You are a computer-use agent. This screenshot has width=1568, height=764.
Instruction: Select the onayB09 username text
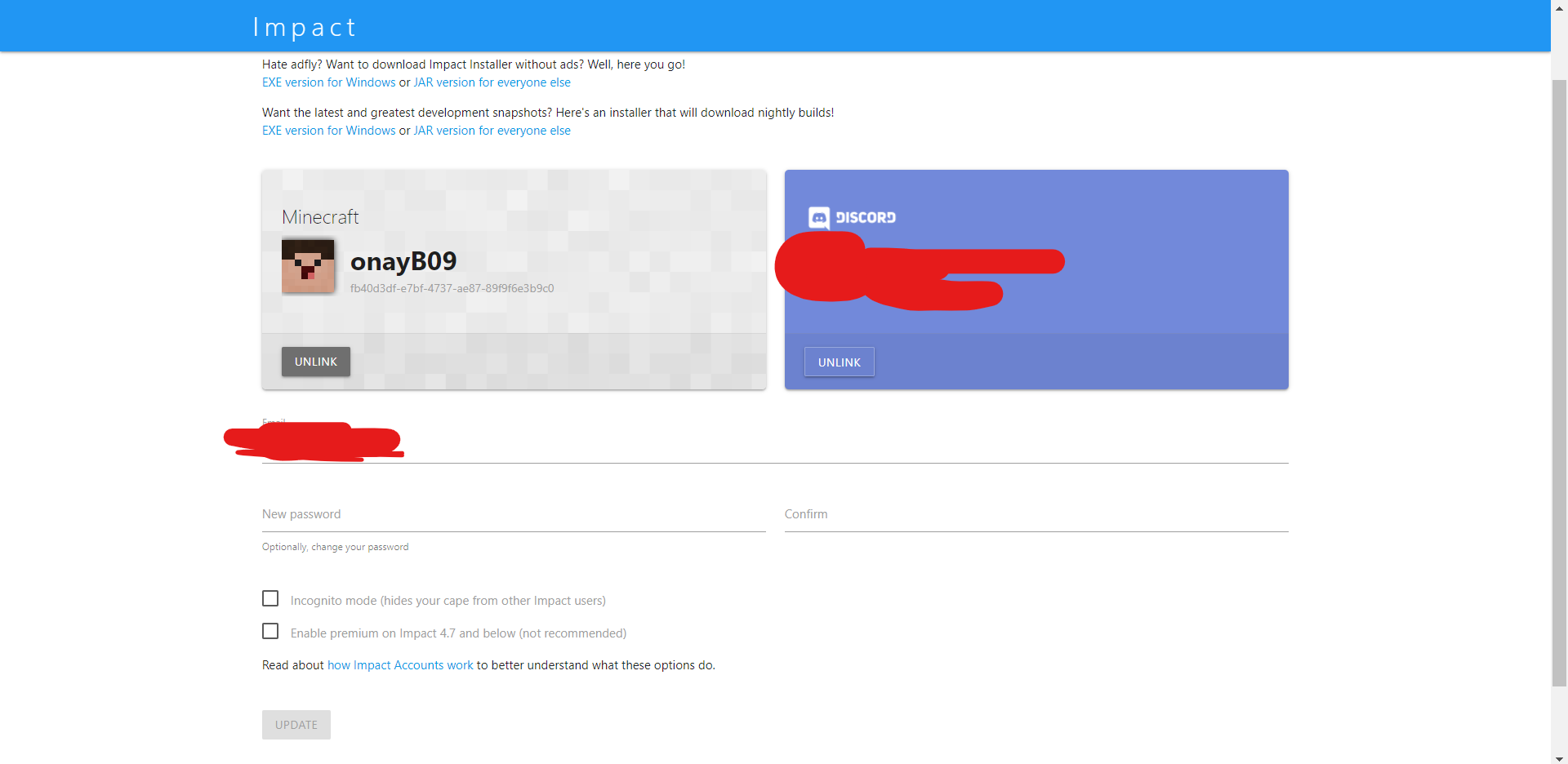click(403, 261)
